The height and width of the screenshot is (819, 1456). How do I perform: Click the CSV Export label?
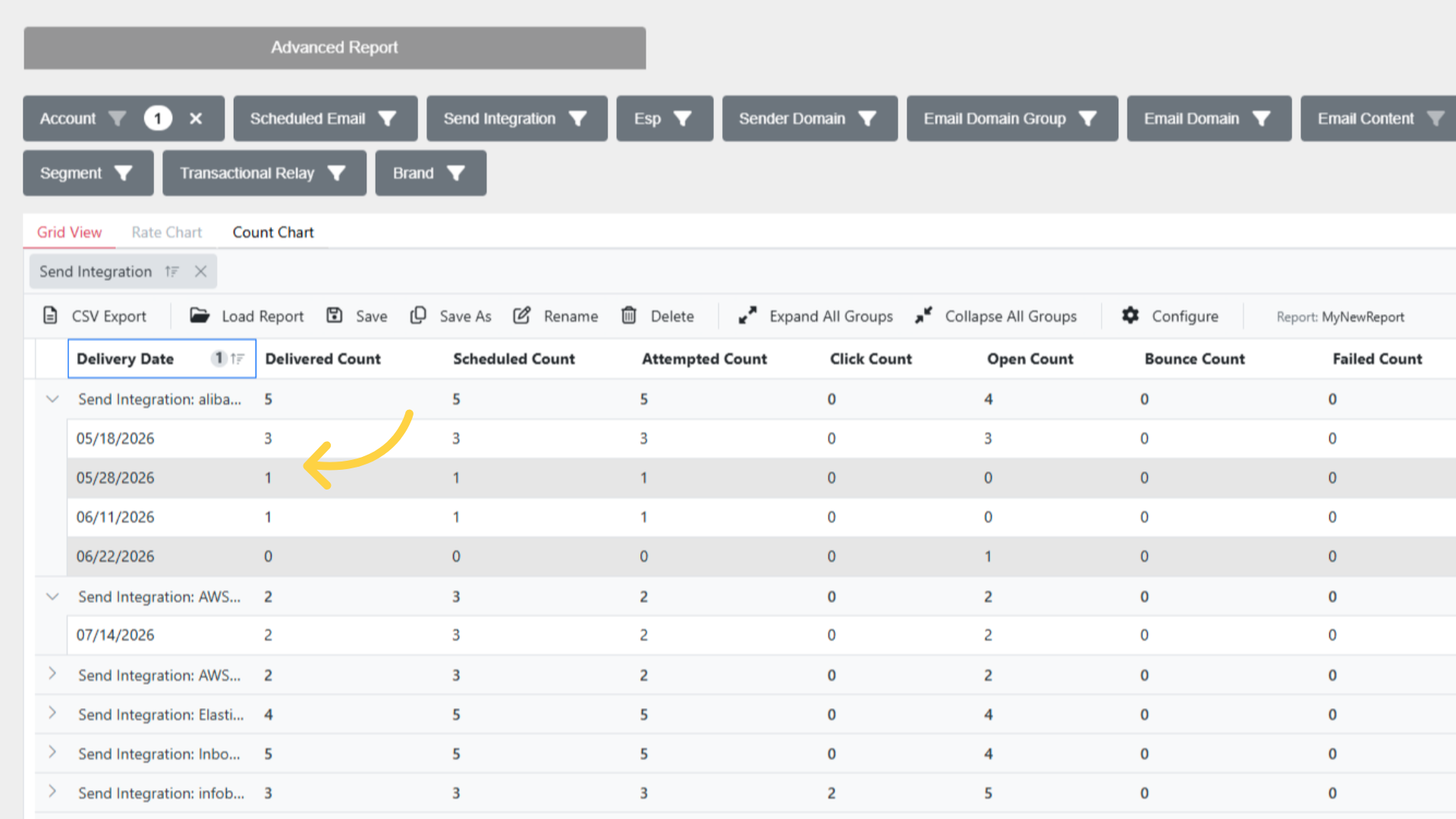click(x=108, y=317)
